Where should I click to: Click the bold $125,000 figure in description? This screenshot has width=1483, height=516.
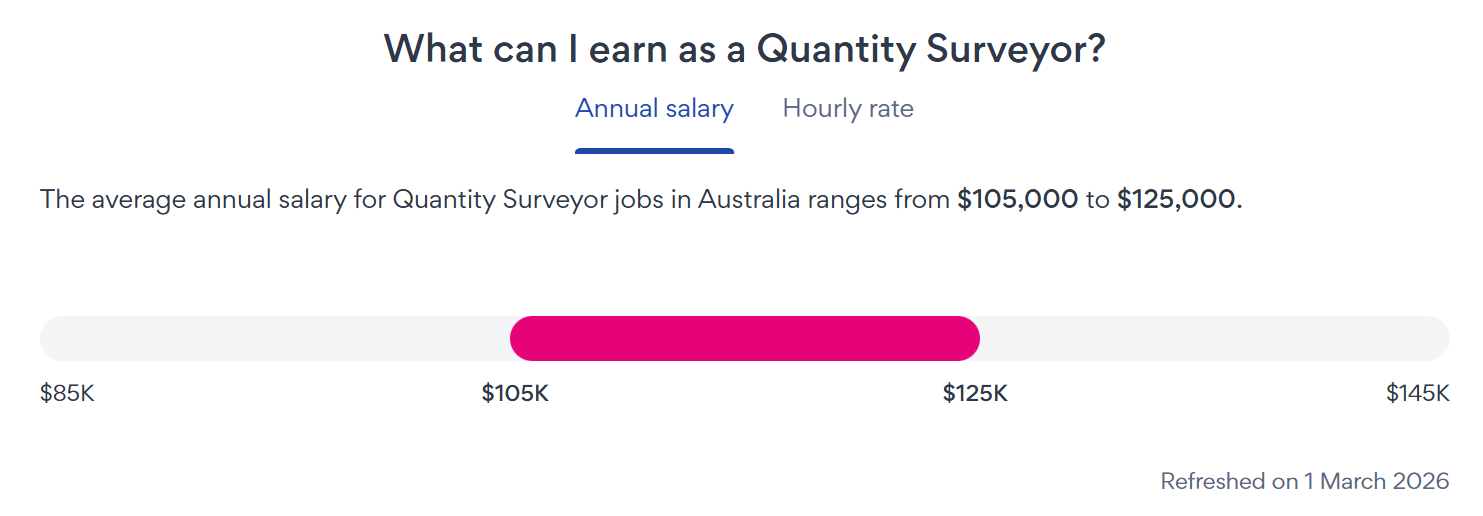click(1176, 199)
